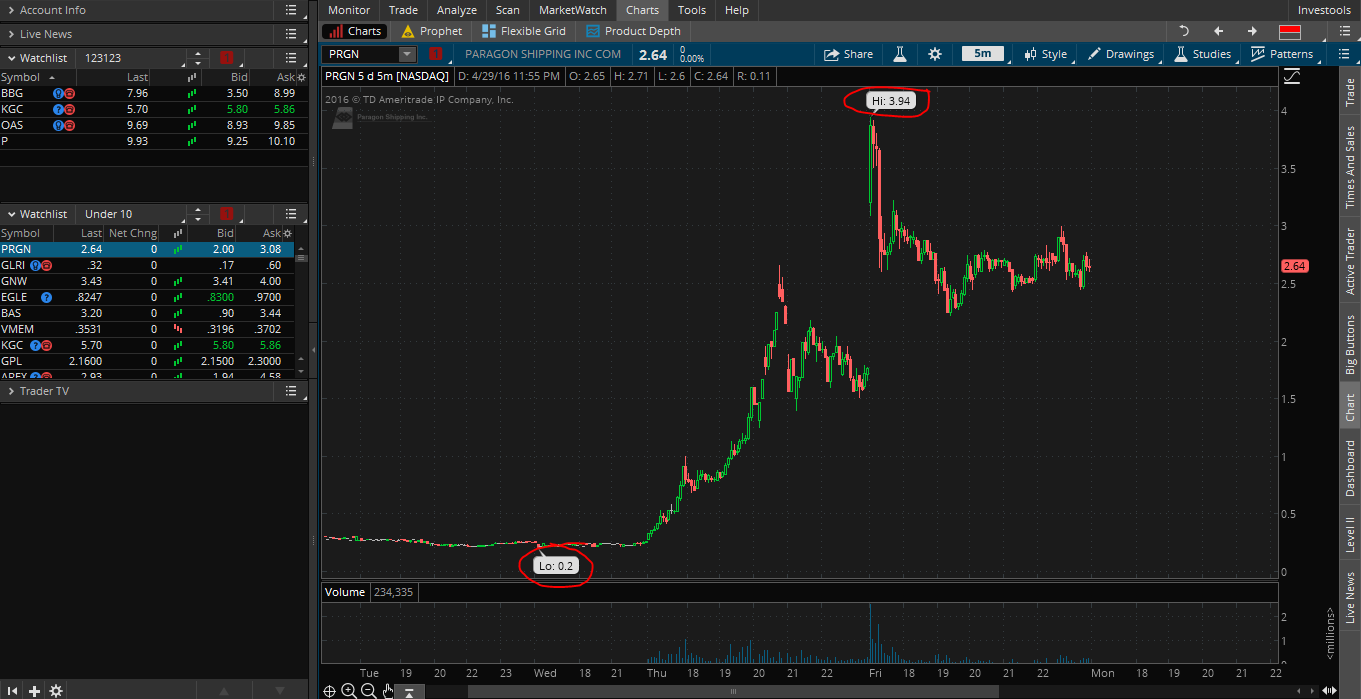Click the question icon in EGLE row
1361x699 pixels.
pos(46,297)
